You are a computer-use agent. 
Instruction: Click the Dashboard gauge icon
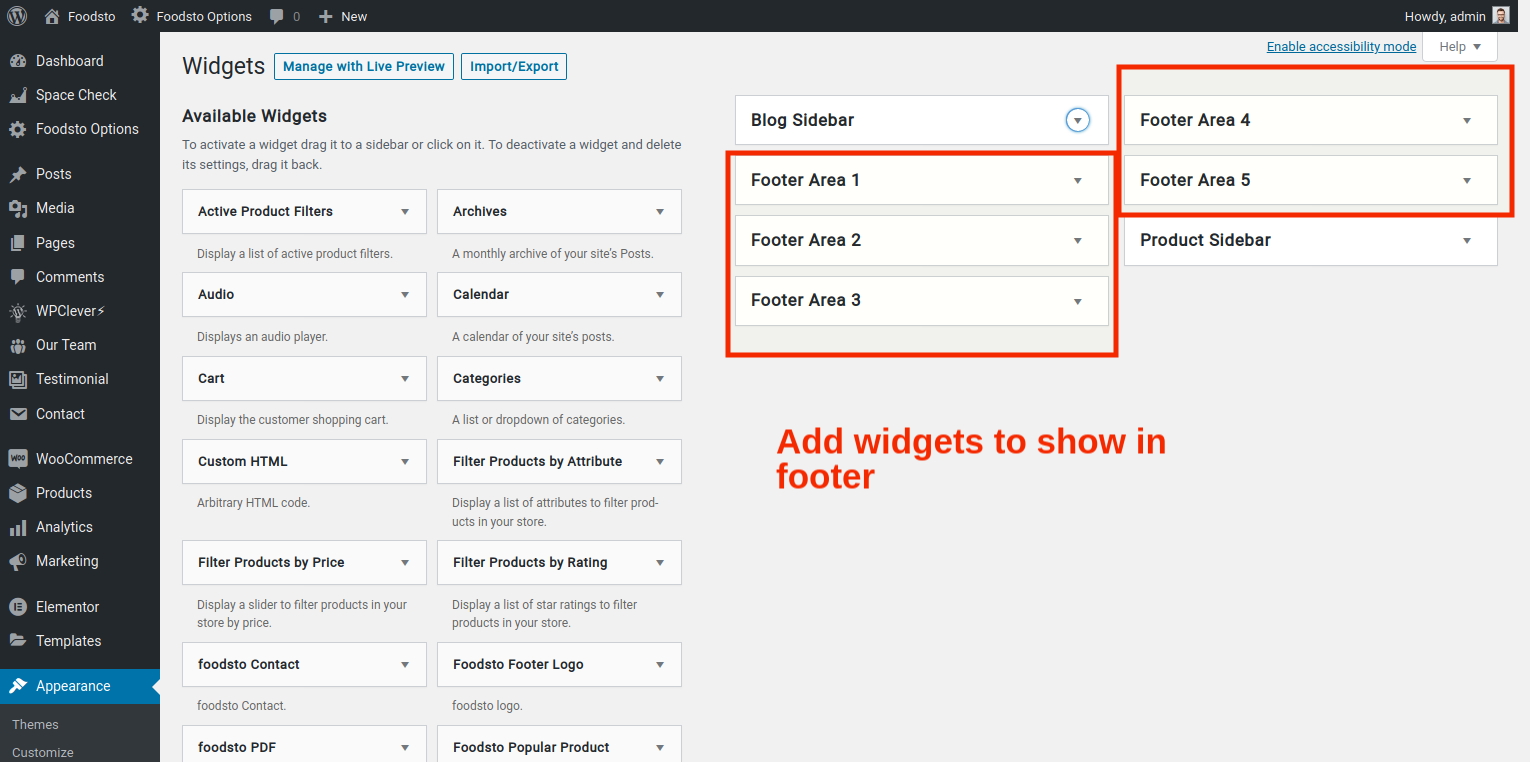18,61
